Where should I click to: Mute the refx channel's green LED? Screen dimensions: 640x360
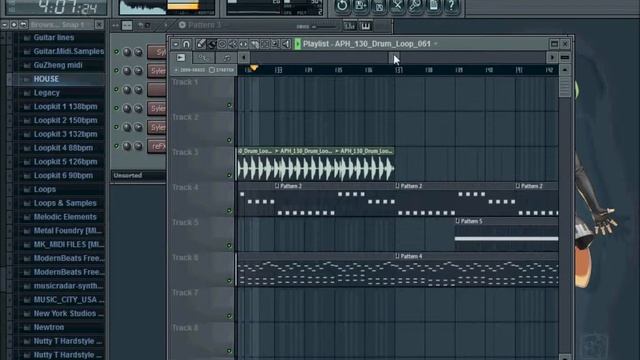(x=116, y=146)
